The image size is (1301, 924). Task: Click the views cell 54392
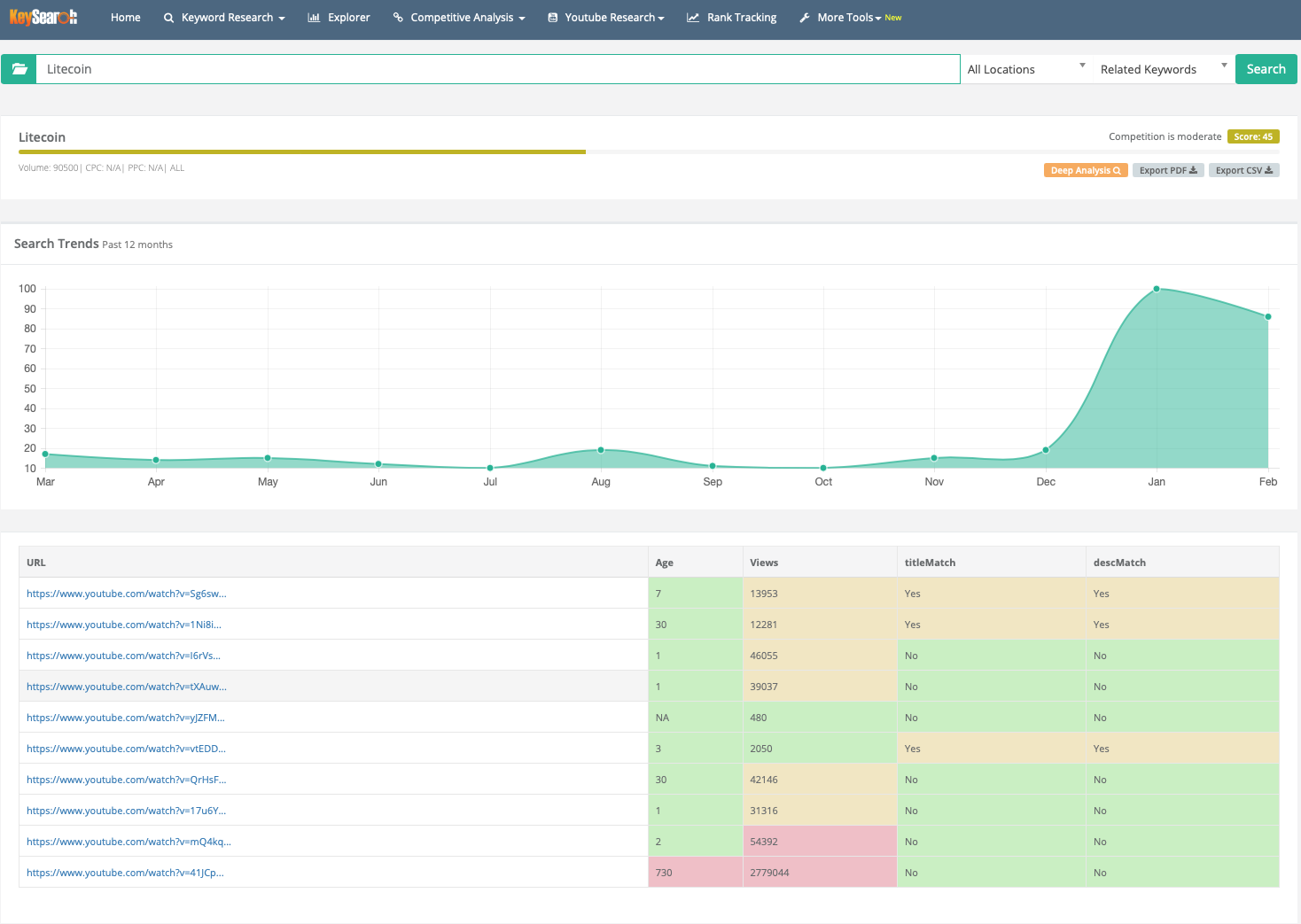tap(820, 842)
